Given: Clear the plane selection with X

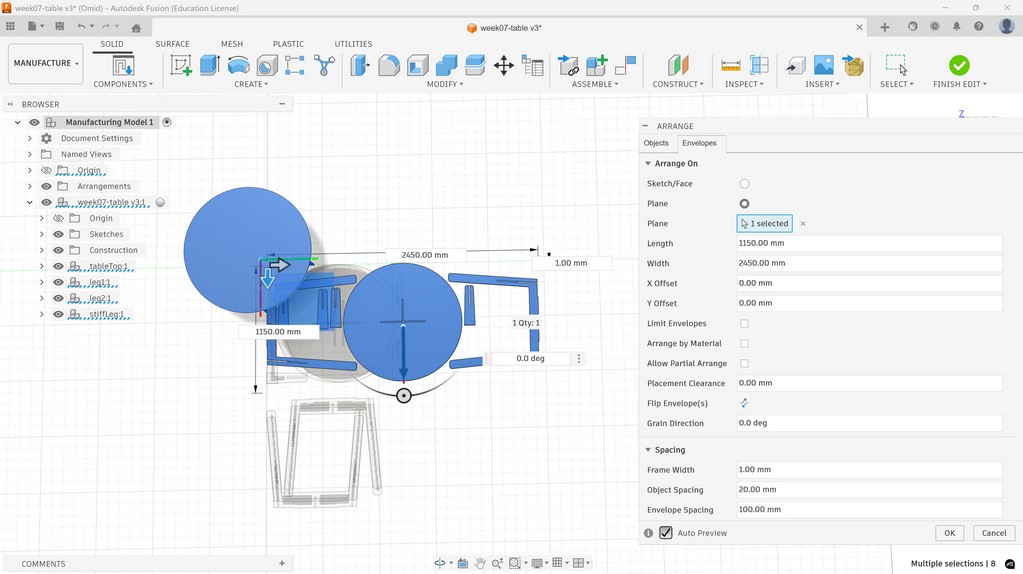Looking at the screenshot, I should (803, 224).
